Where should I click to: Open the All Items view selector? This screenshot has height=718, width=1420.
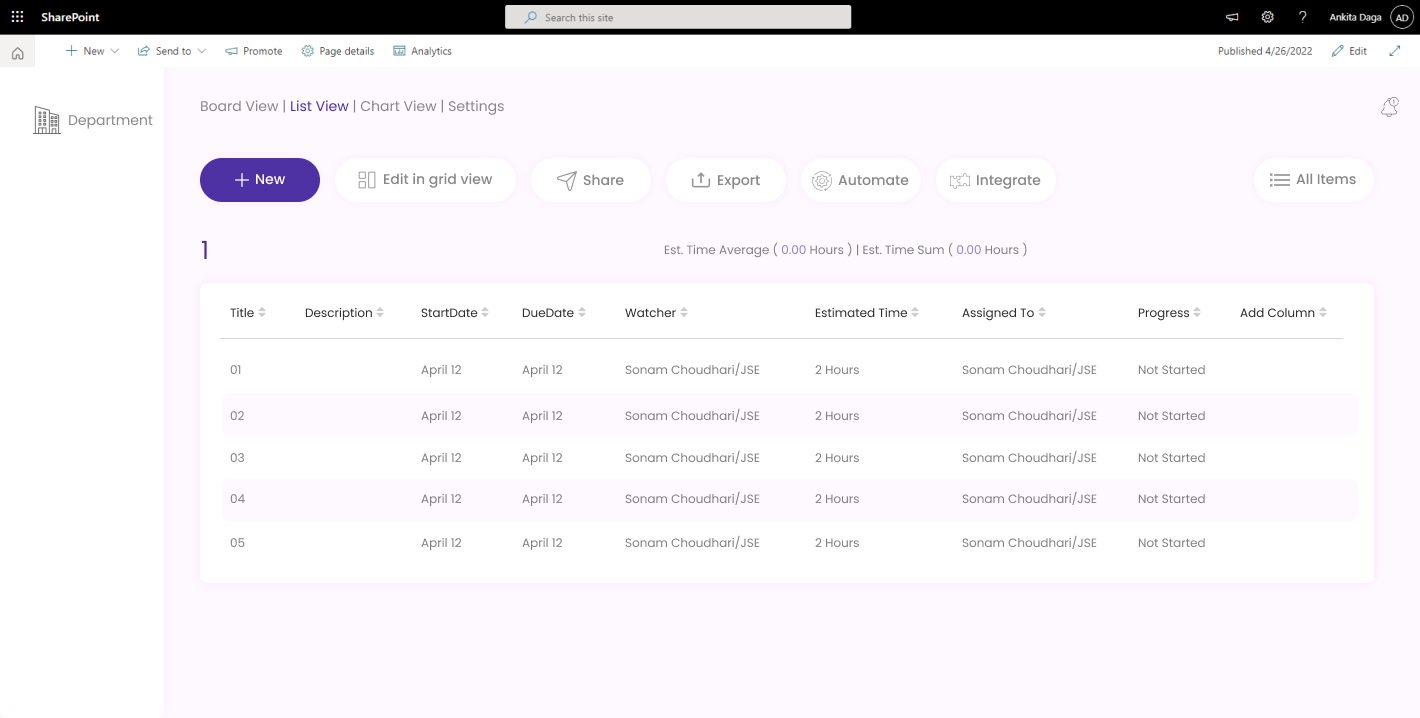click(x=1313, y=180)
